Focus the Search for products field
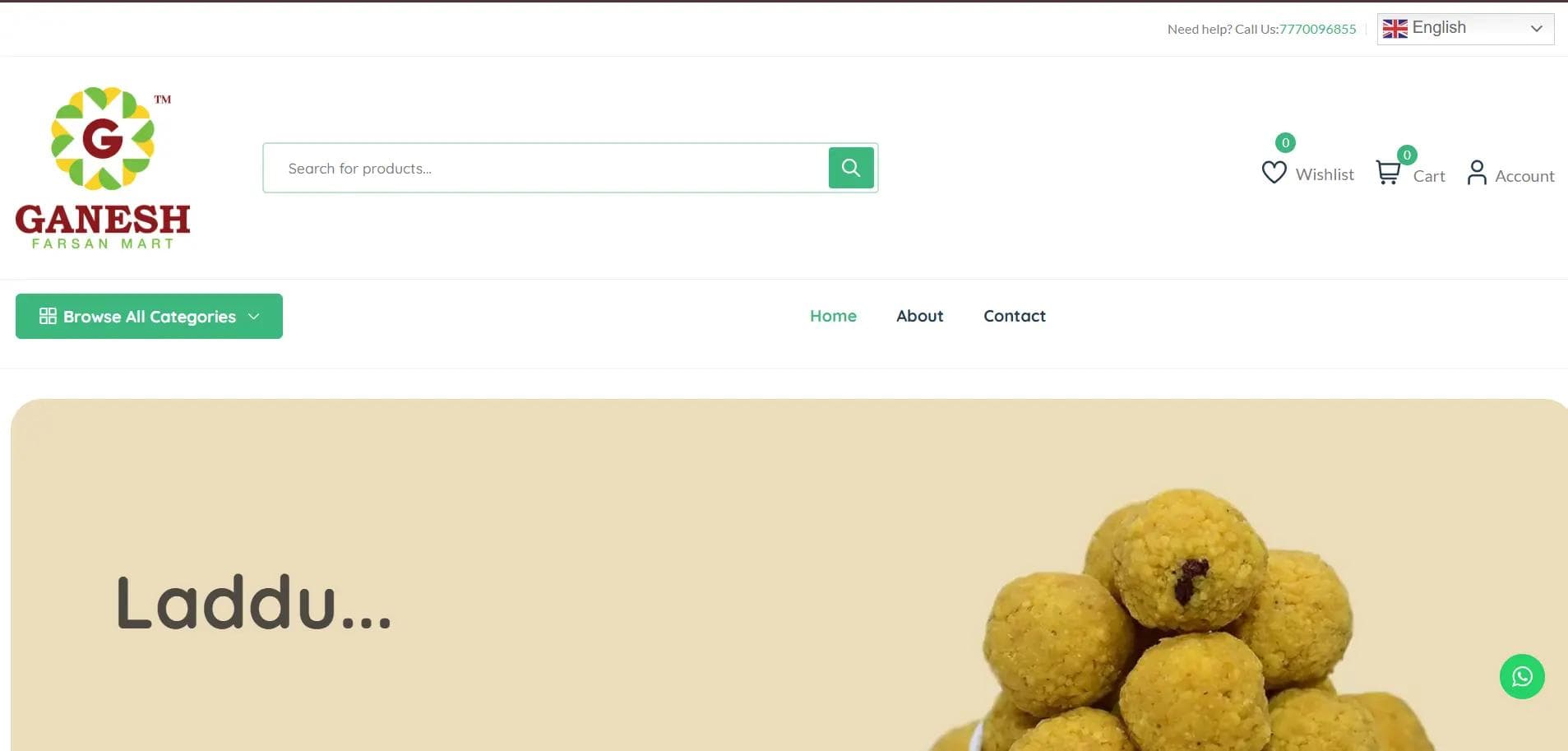The width and height of the screenshot is (1568, 751). coord(546,168)
